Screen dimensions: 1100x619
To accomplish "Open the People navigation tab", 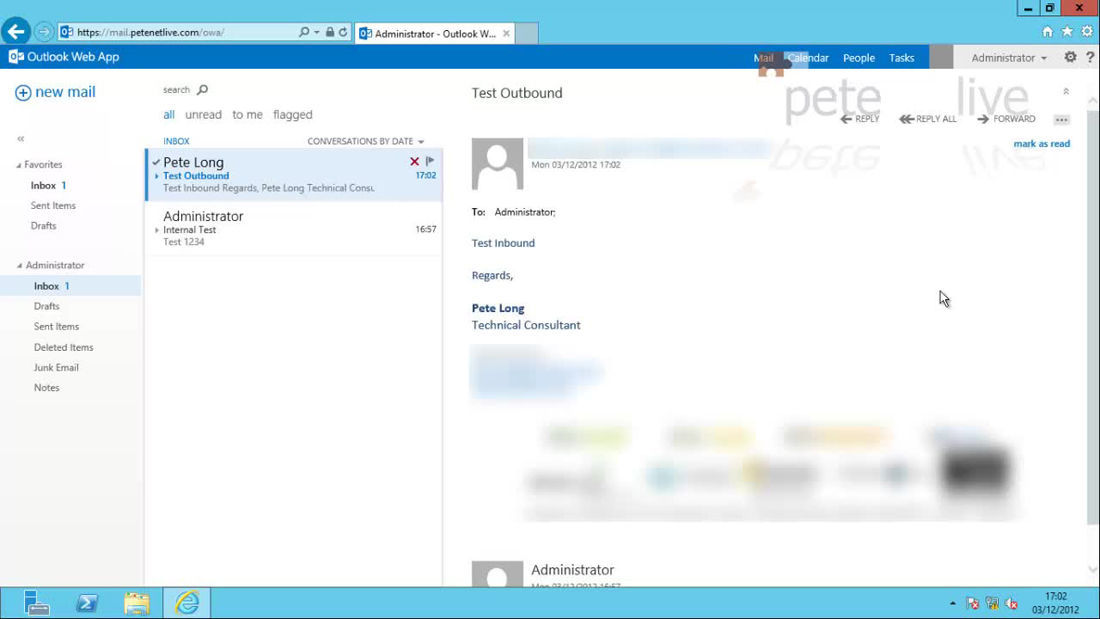I will (859, 58).
